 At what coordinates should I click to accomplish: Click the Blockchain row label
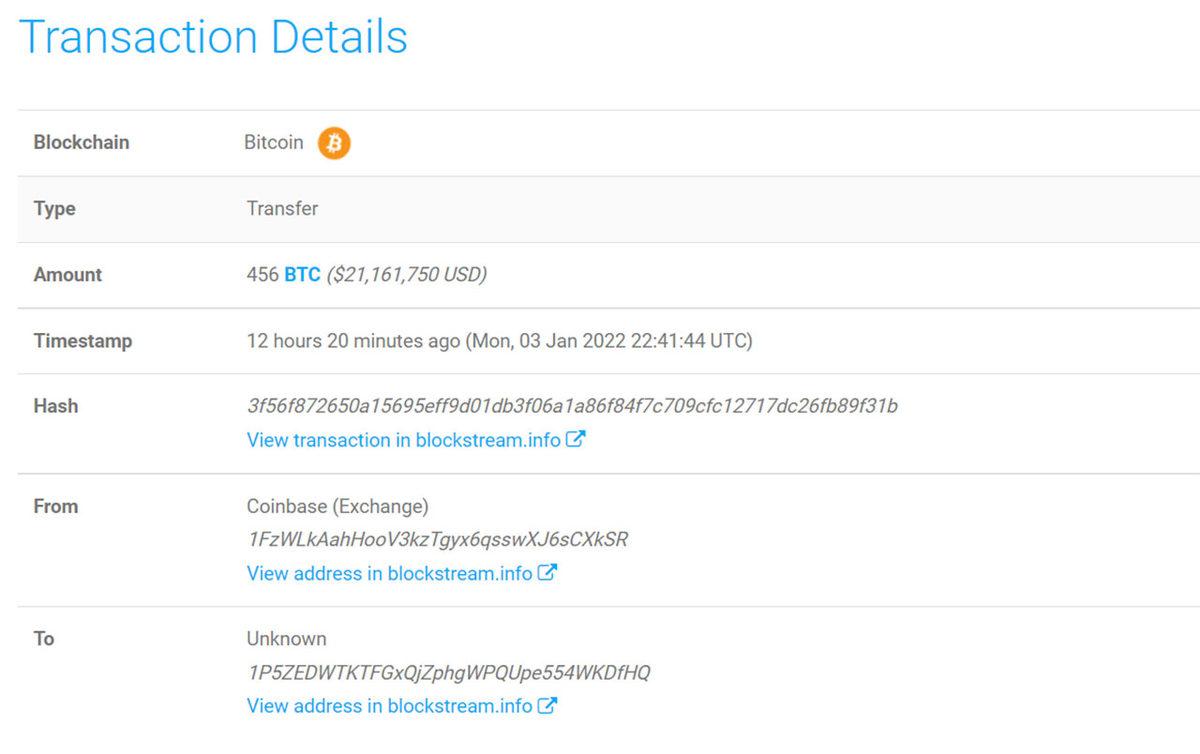pyautogui.click(x=81, y=142)
